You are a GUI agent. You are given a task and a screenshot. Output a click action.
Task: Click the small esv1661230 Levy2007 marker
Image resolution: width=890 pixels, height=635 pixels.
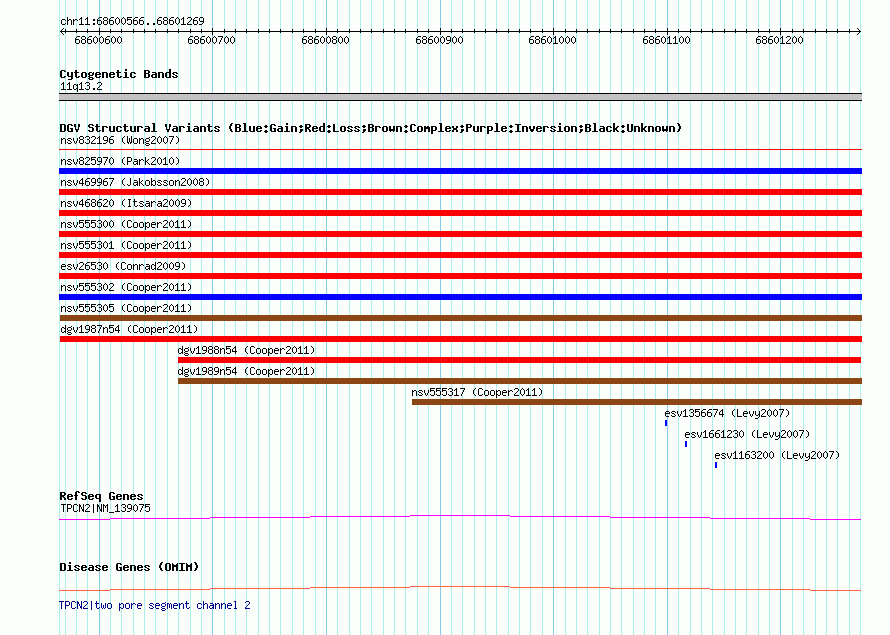coord(686,444)
